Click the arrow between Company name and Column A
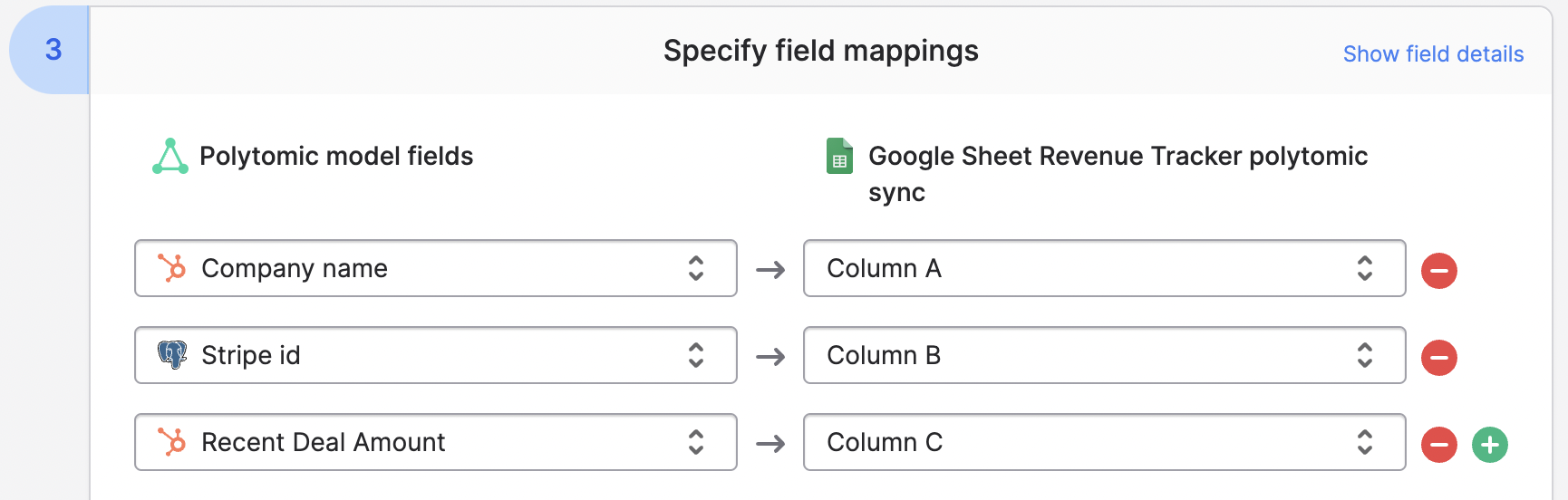The width and height of the screenshot is (1568, 500). click(x=770, y=270)
